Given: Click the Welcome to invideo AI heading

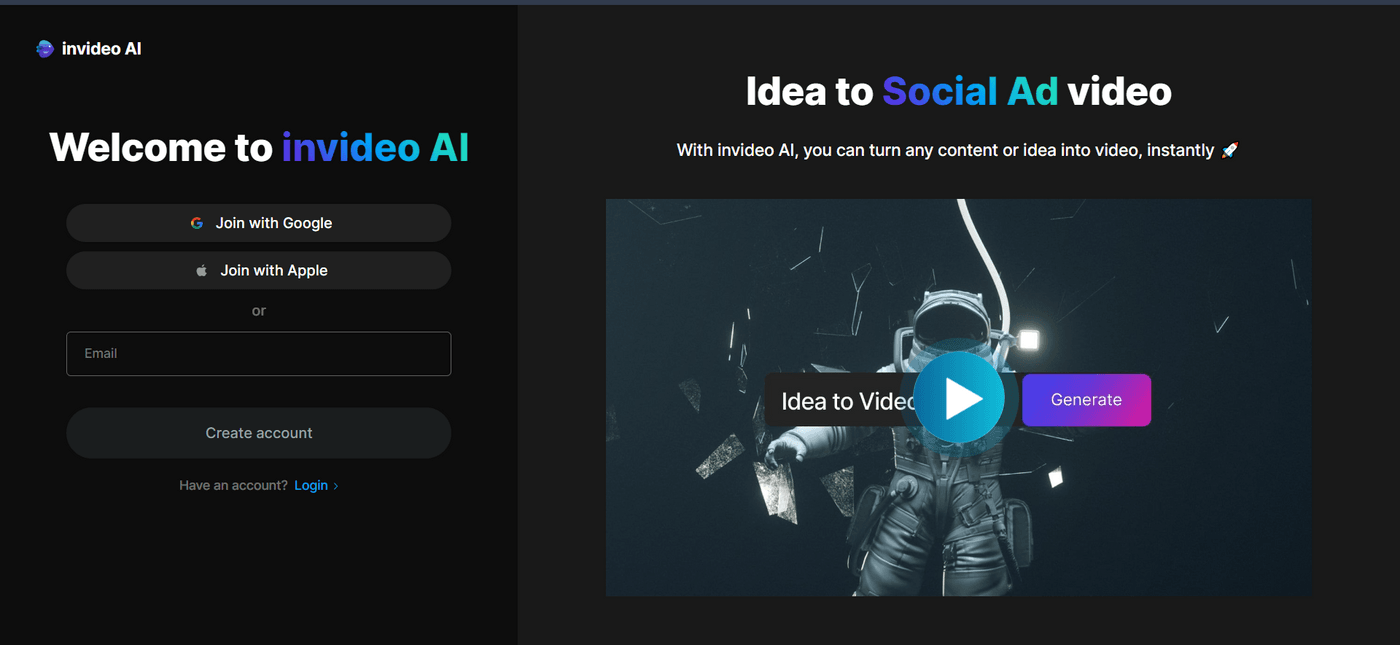Looking at the screenshot, I should pyautogui.click(x=259, y=147).
